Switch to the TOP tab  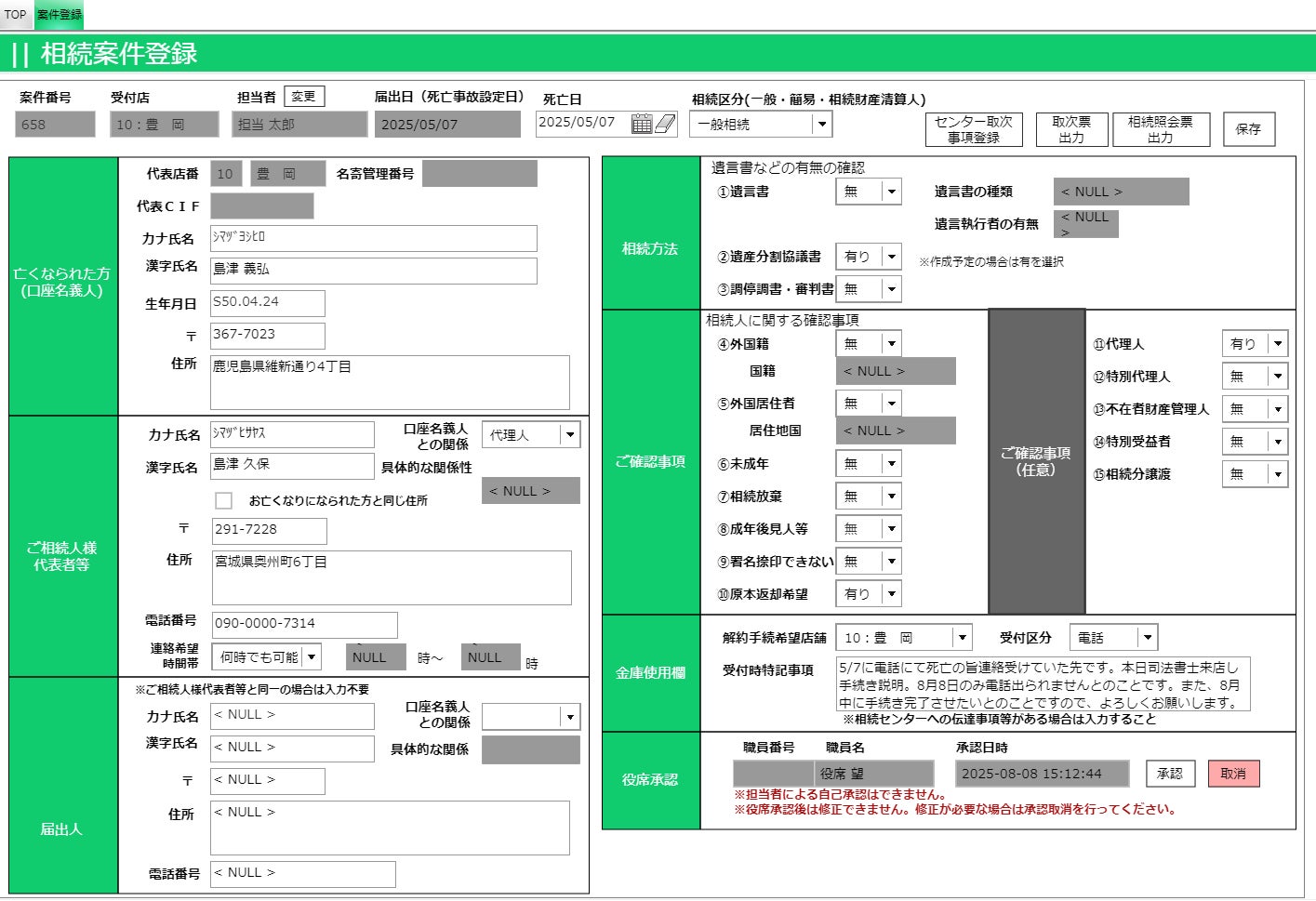tap(14, 15)
